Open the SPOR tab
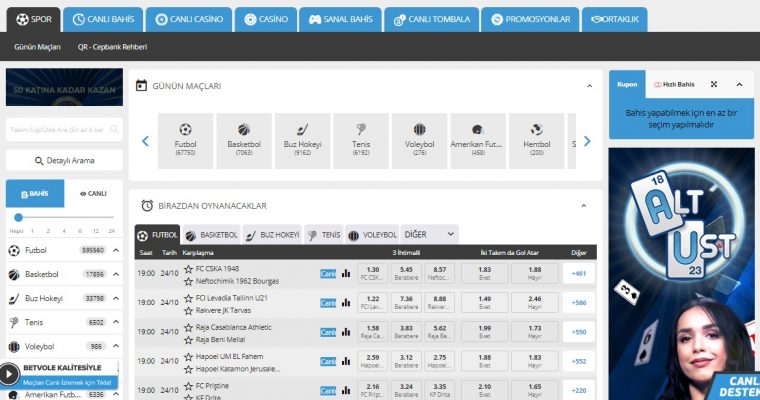Viewport: 760px width, 400px height. [x=33, y=19]
